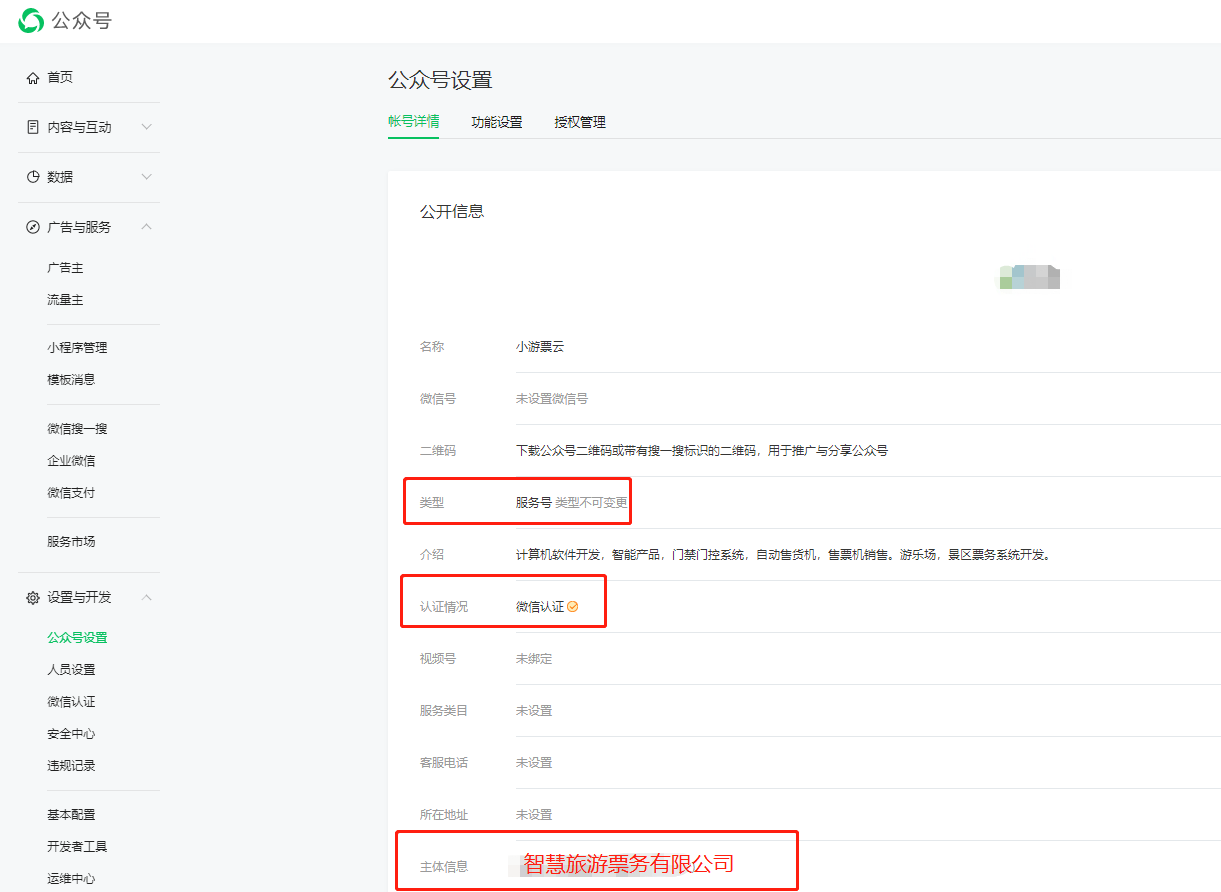This screenshot has height=892, width=1221.
Task: Click the 首页 home icon
Action: 33,78
